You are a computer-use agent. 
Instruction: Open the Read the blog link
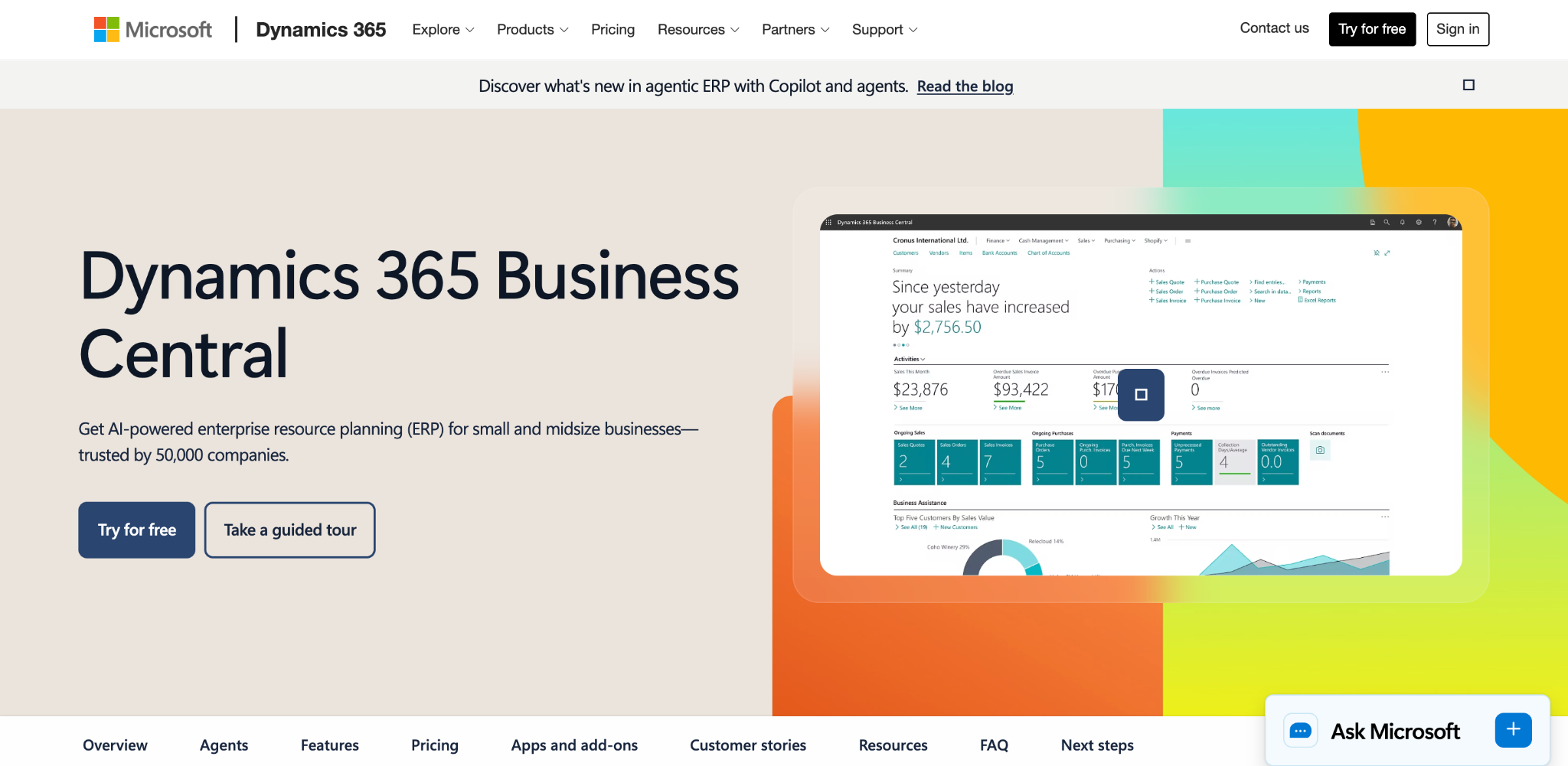coord(965,86)
